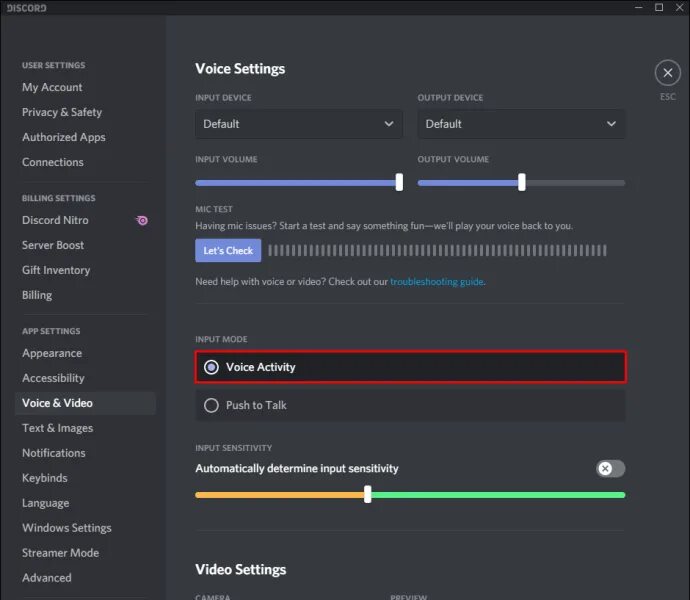Maximize the Discord window
The height and width of the screenshot is (600, 690).
[659, 7]
